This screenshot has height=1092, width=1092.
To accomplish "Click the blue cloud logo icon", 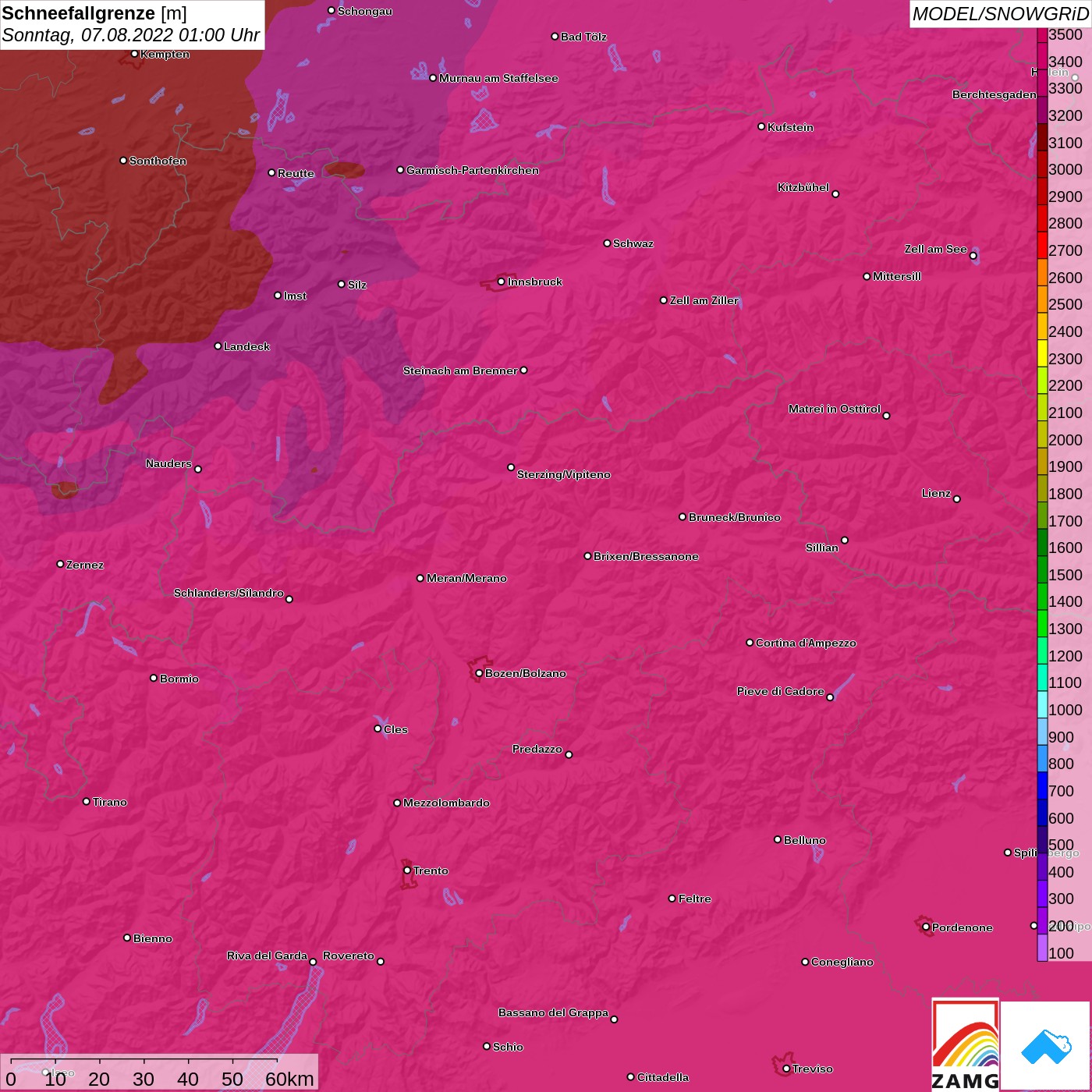I will point(1045,1046).
